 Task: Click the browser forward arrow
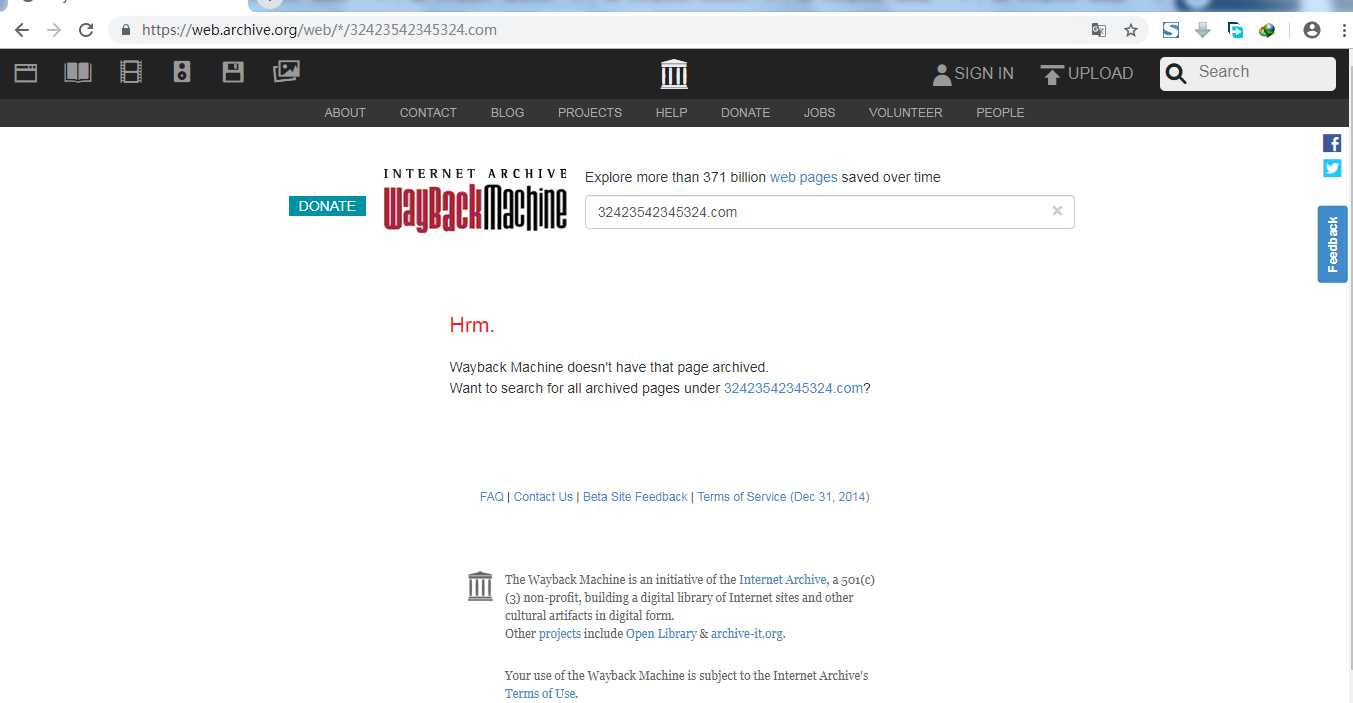[54, 30]
